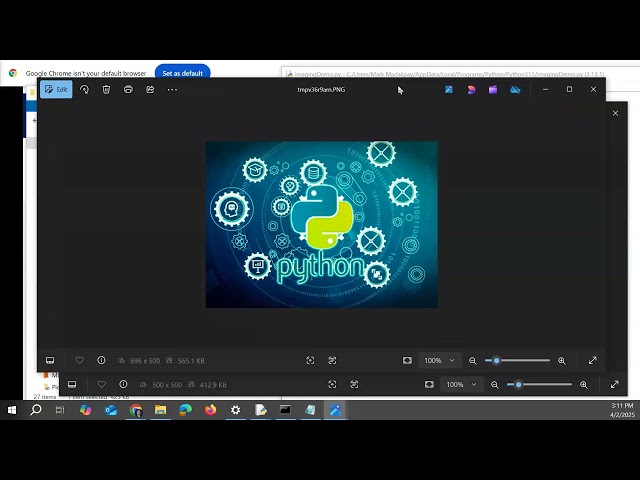Launch Clipchamp from the Photos title bar

point(471,89)
